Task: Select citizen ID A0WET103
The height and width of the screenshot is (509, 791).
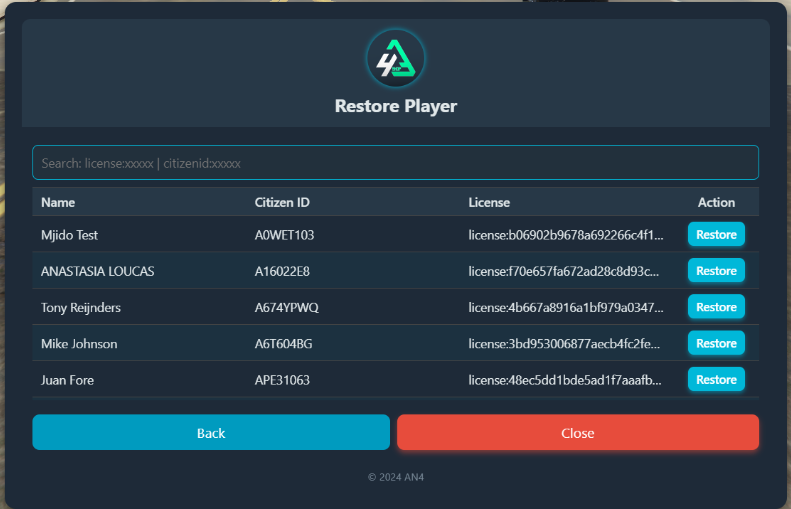Action: tap(284, 235)
